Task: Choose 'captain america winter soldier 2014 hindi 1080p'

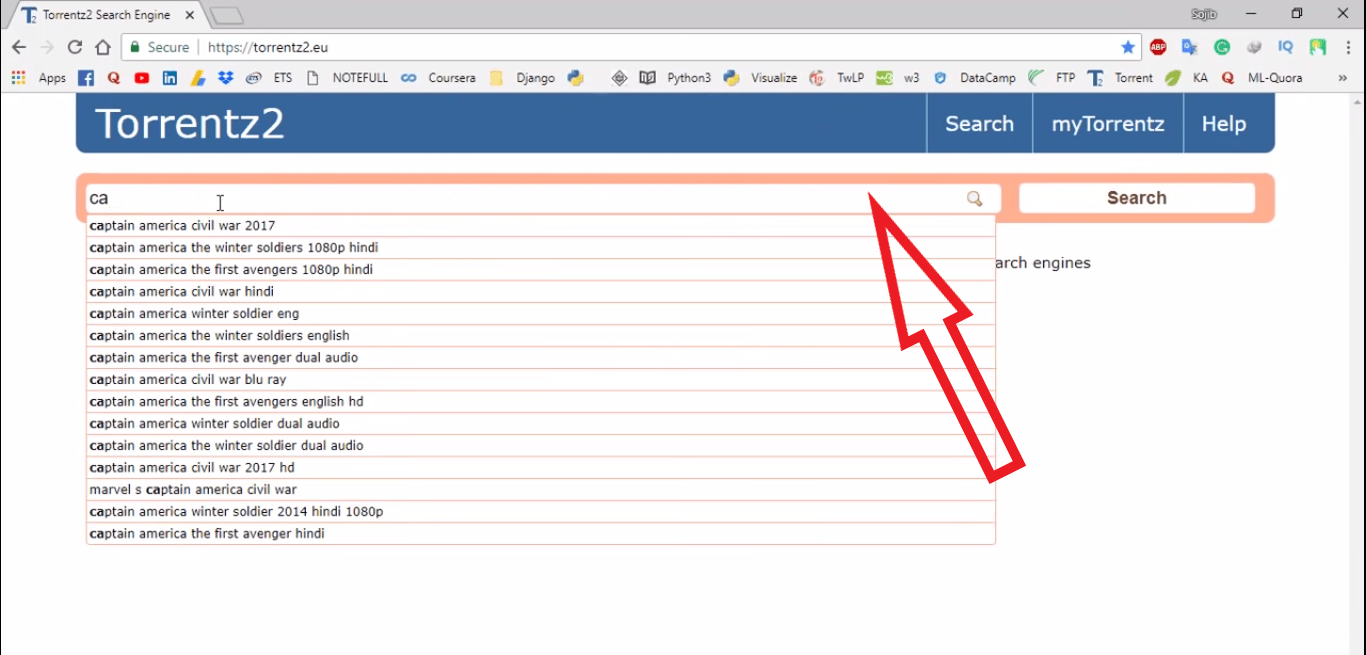Action: click(541, 512)
